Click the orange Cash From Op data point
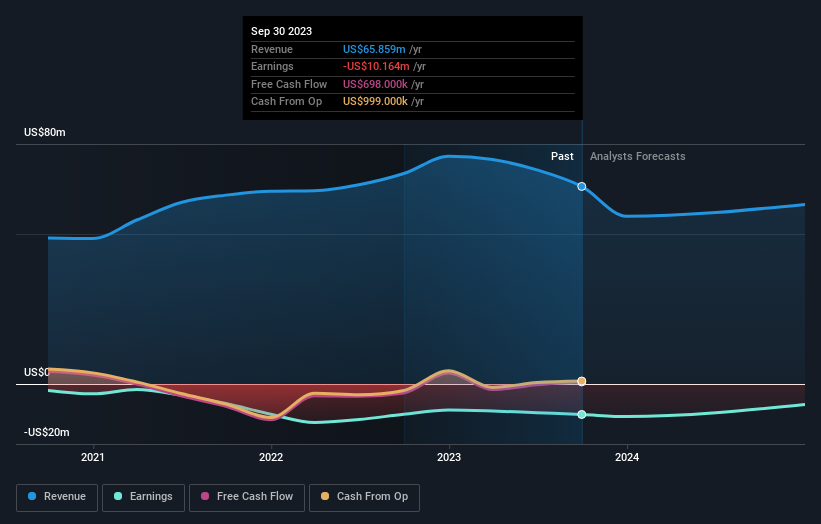The width and height of the screenshot is (821, 524). (x=582, y=381)
